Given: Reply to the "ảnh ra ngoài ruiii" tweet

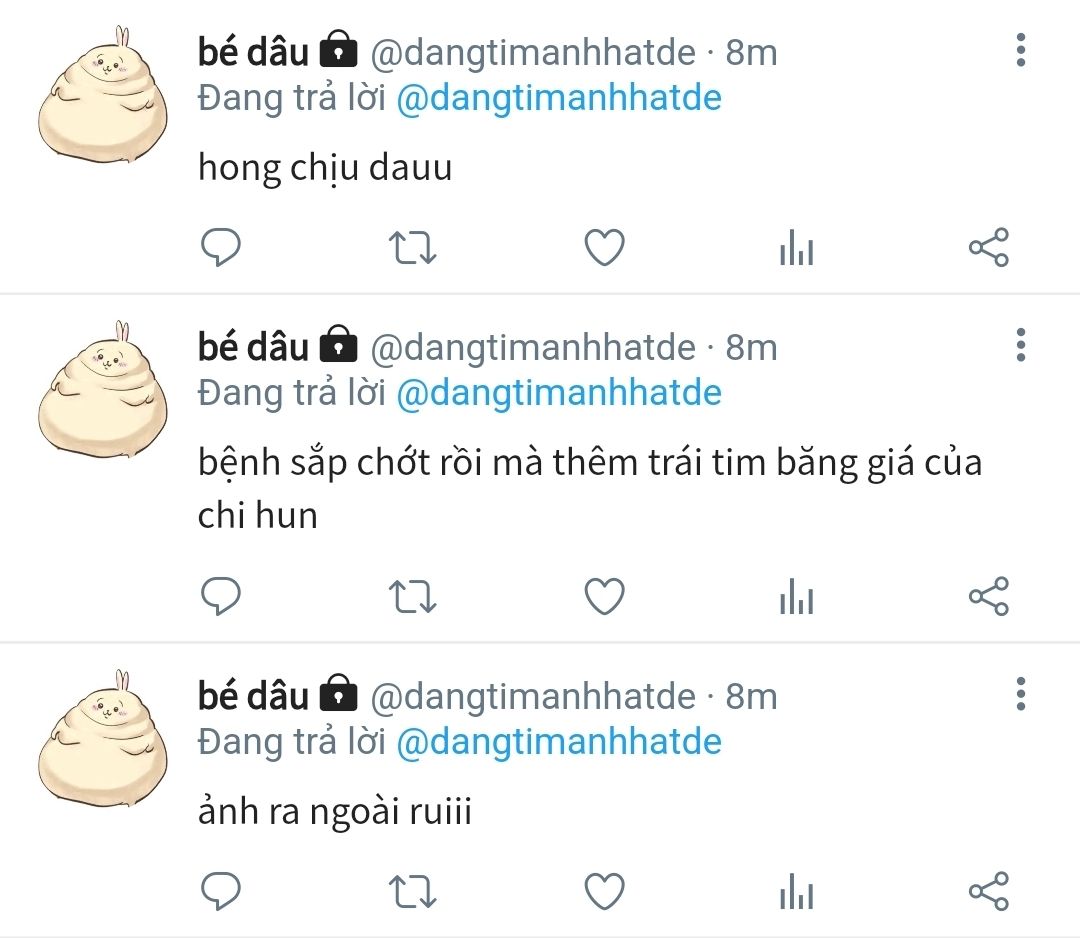Looking at the screenshot, I should [x=220, y=890].
